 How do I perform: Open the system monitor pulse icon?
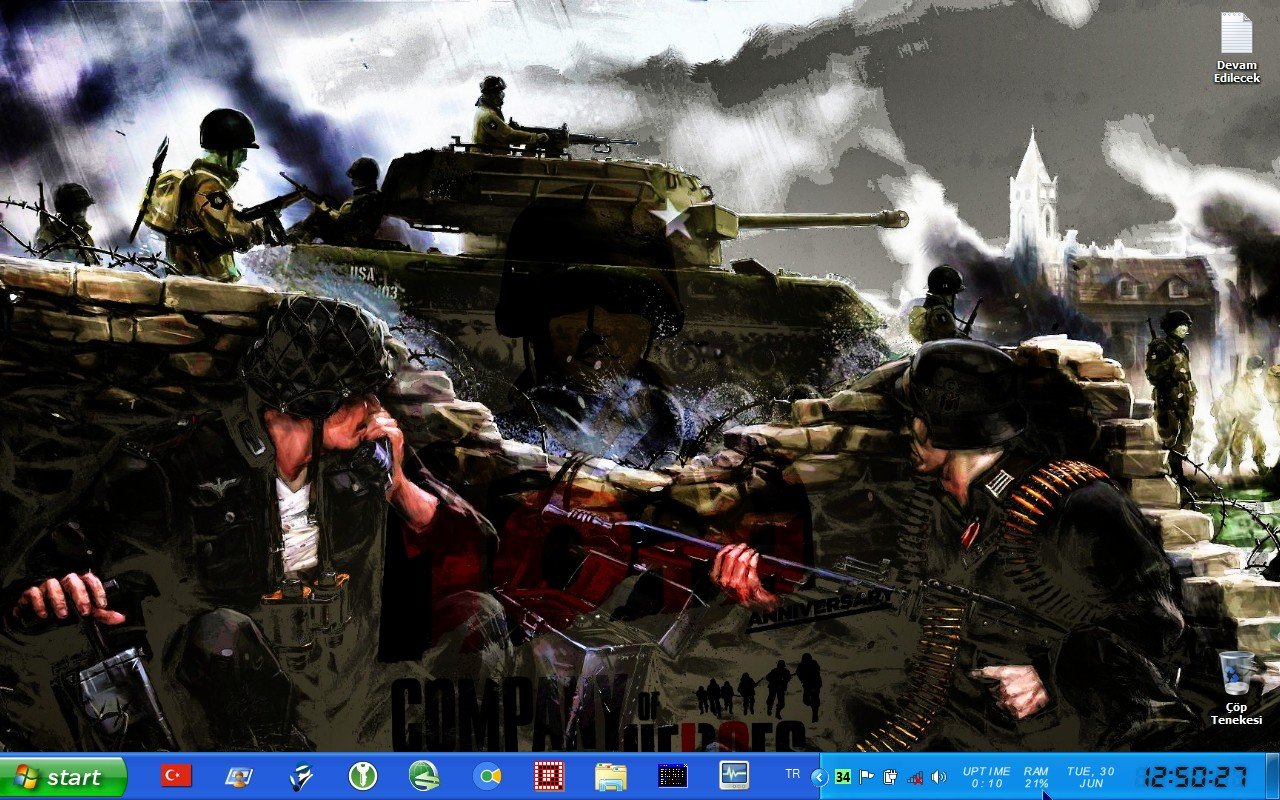click(734, 776)
